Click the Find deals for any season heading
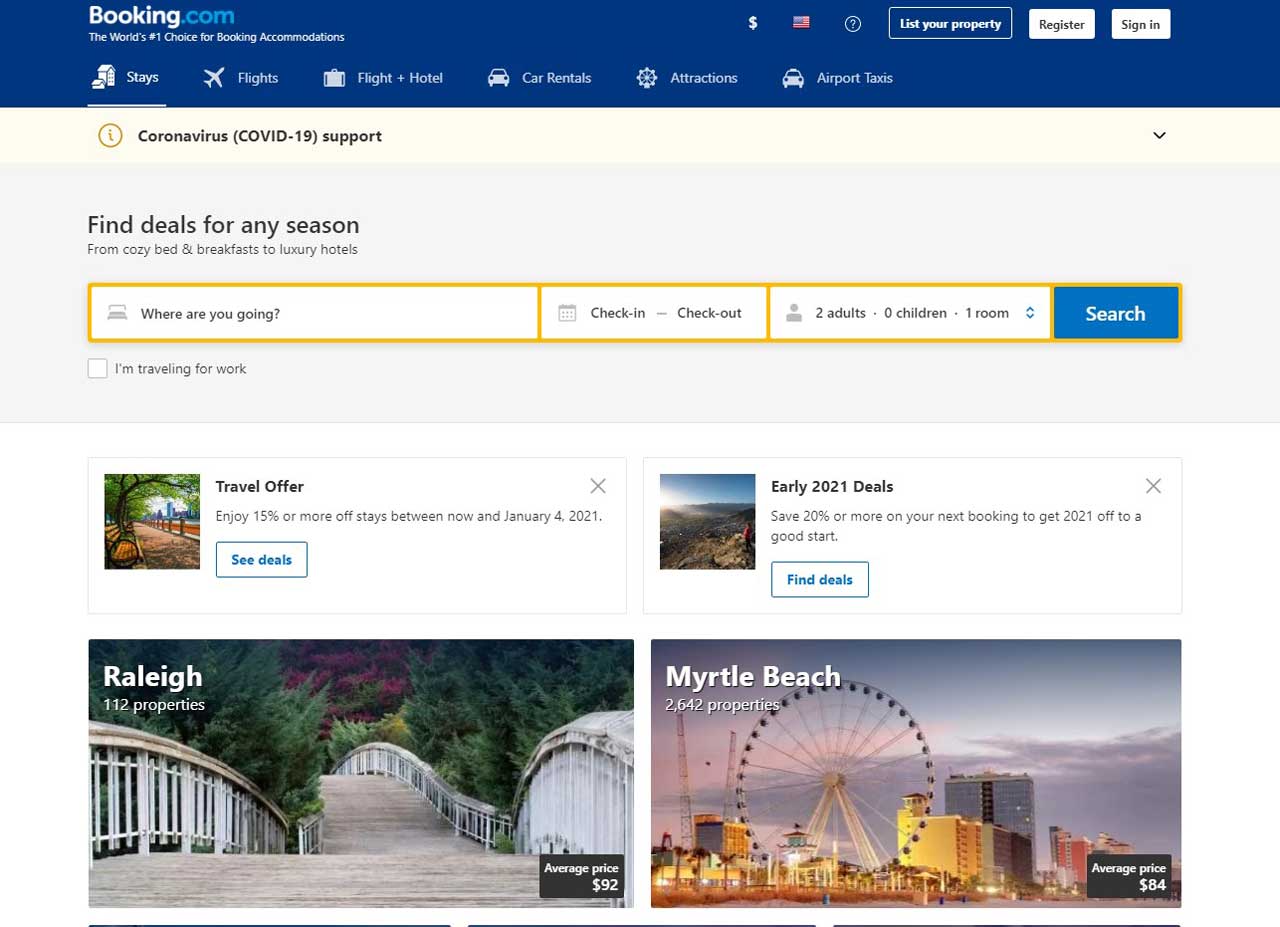Screen dimensions: 1280x927 223,225
